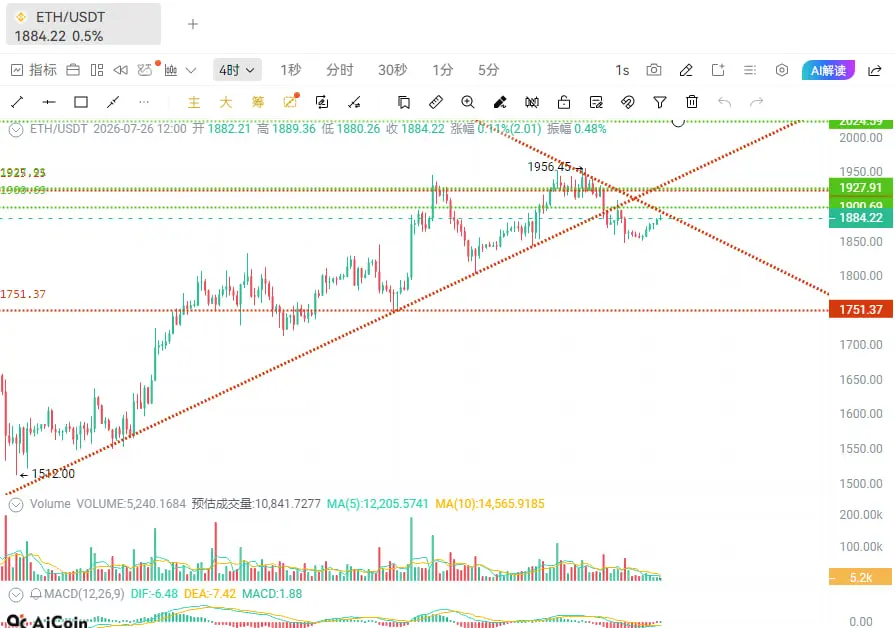
Task: Switch to the 分时 timeframe
Action: 340,70
